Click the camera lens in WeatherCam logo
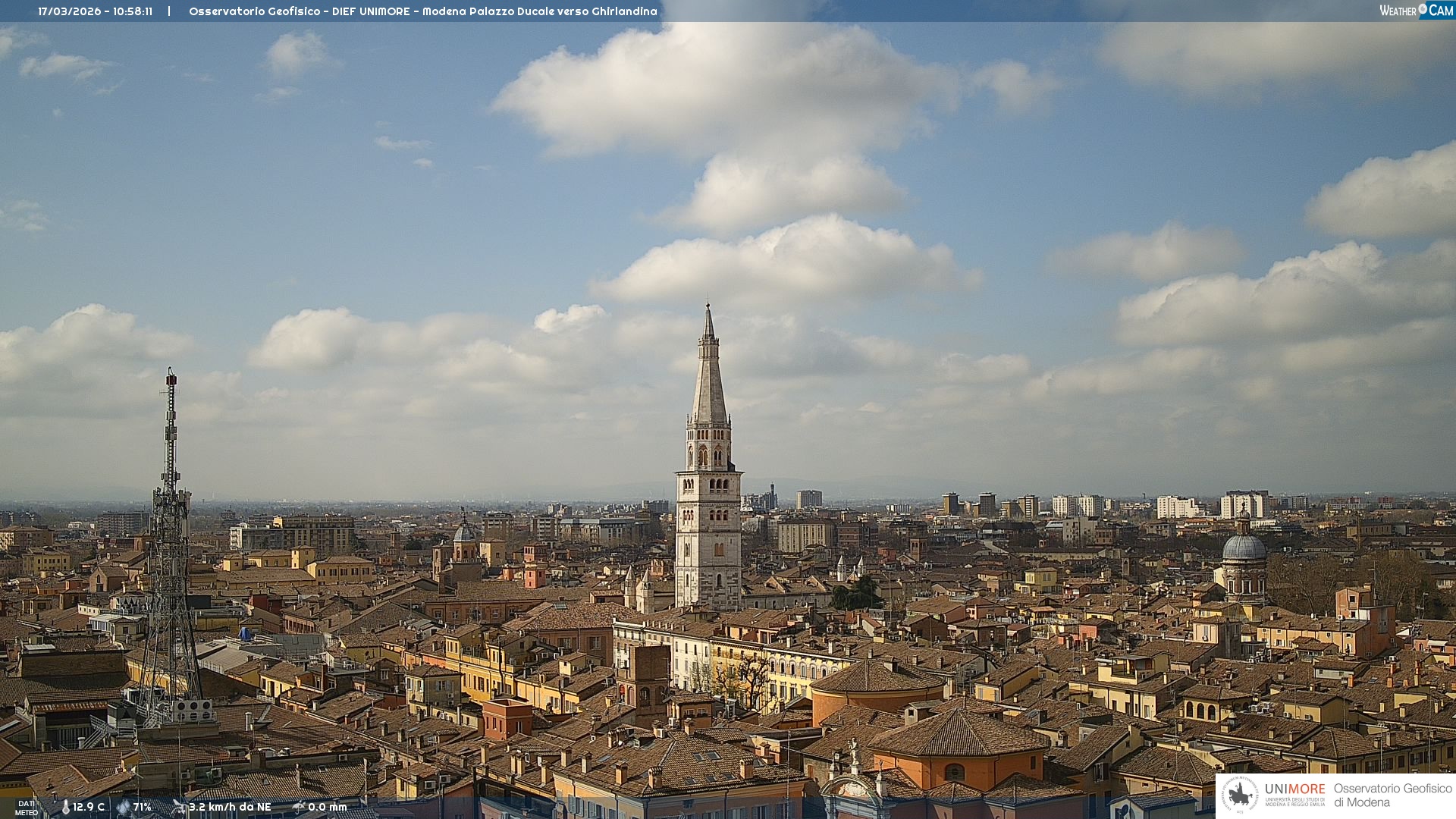Screen dimensions: 1456x819 (x=1423, y=9)
